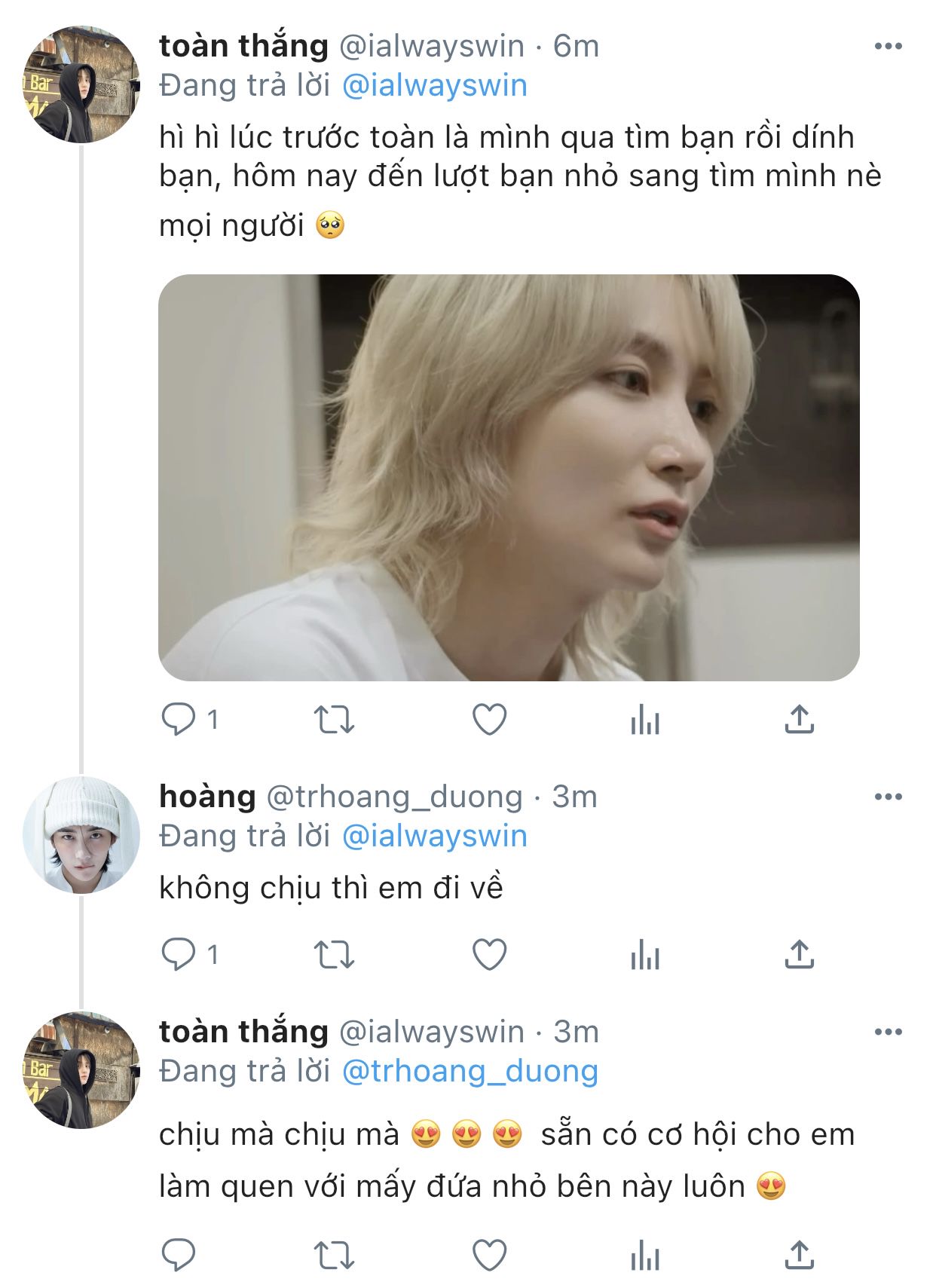Reply to the last toàn thắng tweet
936x1288 pixels.
(x=179, y=1256)
